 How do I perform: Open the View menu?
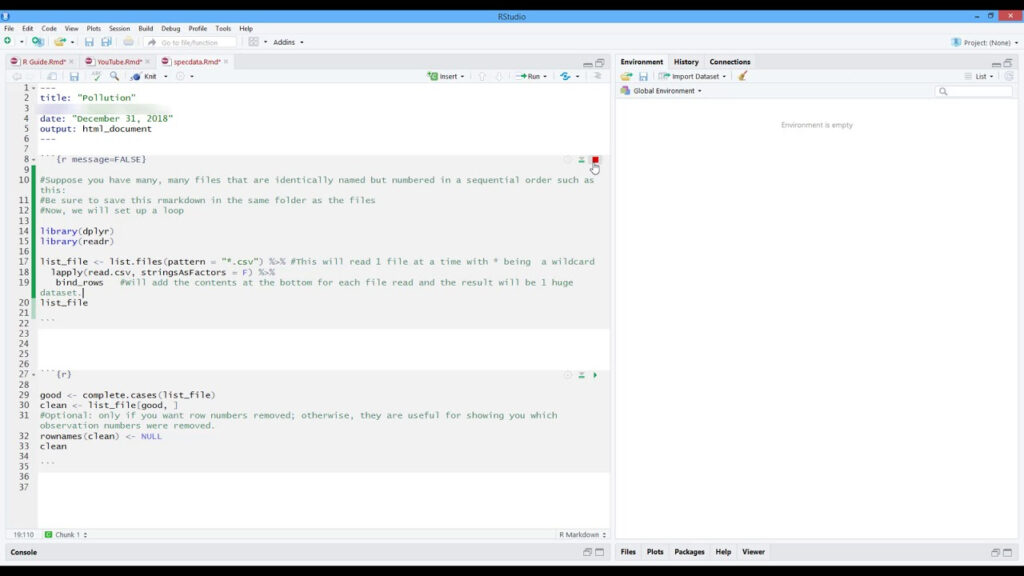click(71, 29)
